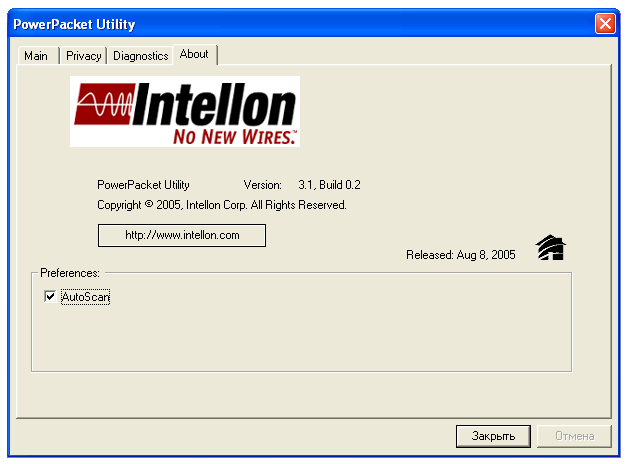The width and height of the screenshot is (628, 464).
Task: Click the Закрыть button
Action: tap(493, 436)
